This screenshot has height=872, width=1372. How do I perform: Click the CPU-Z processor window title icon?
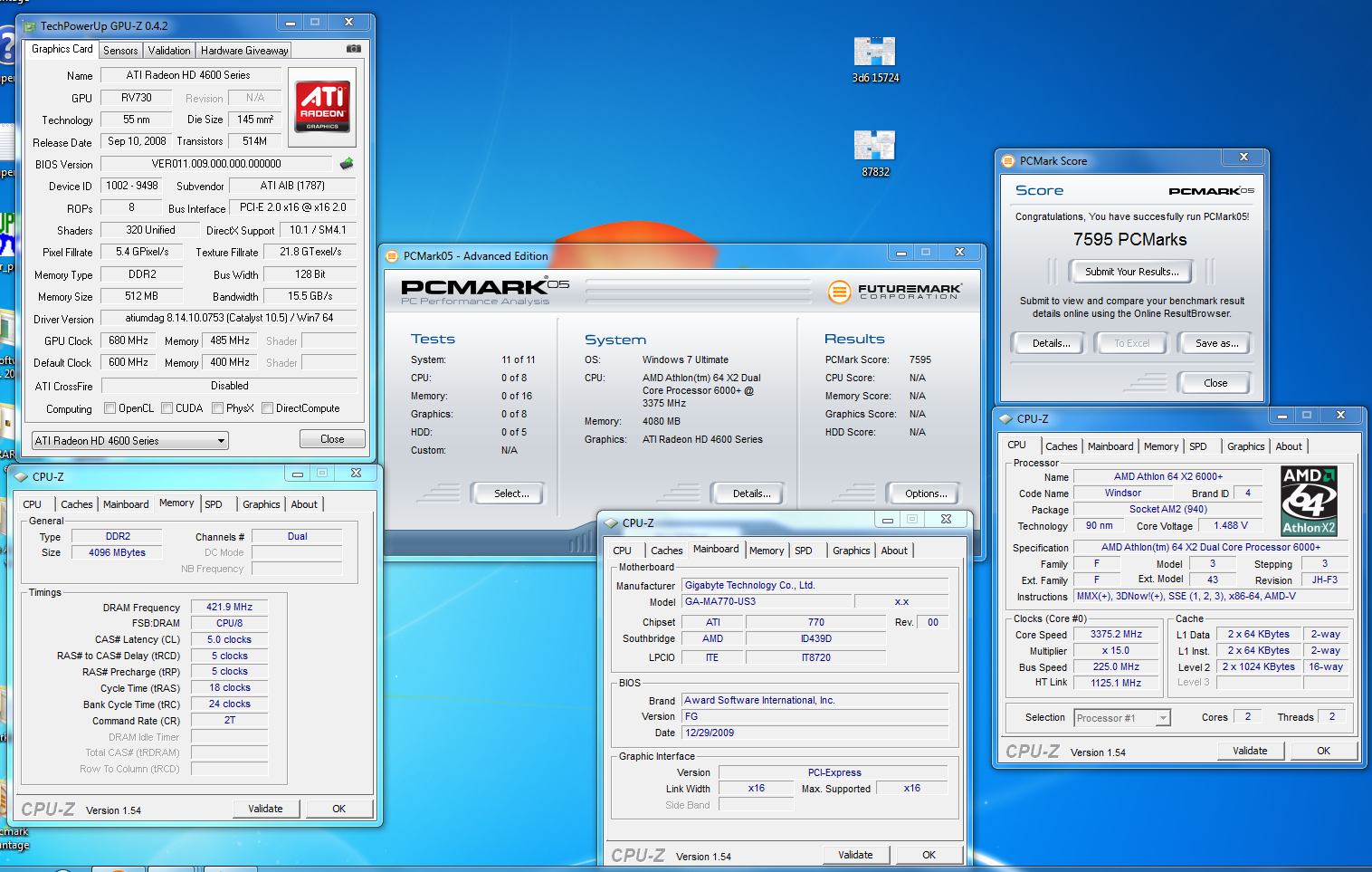click(1006, 418)
